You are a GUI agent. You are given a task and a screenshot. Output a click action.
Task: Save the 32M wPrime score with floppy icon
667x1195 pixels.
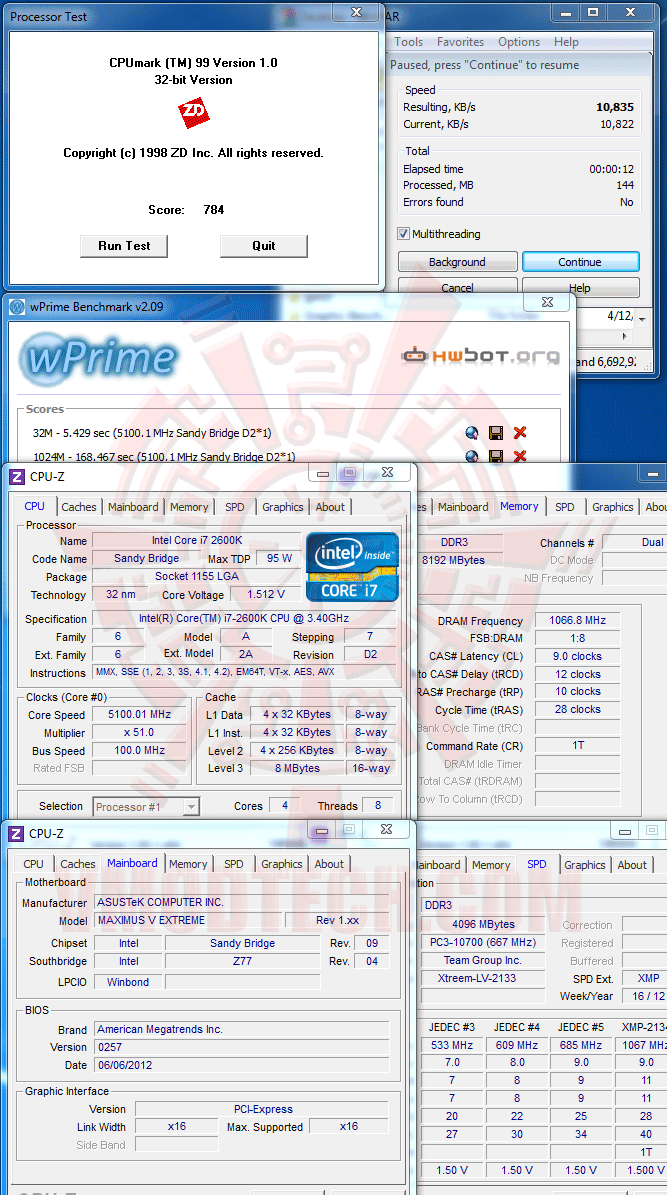495,433
